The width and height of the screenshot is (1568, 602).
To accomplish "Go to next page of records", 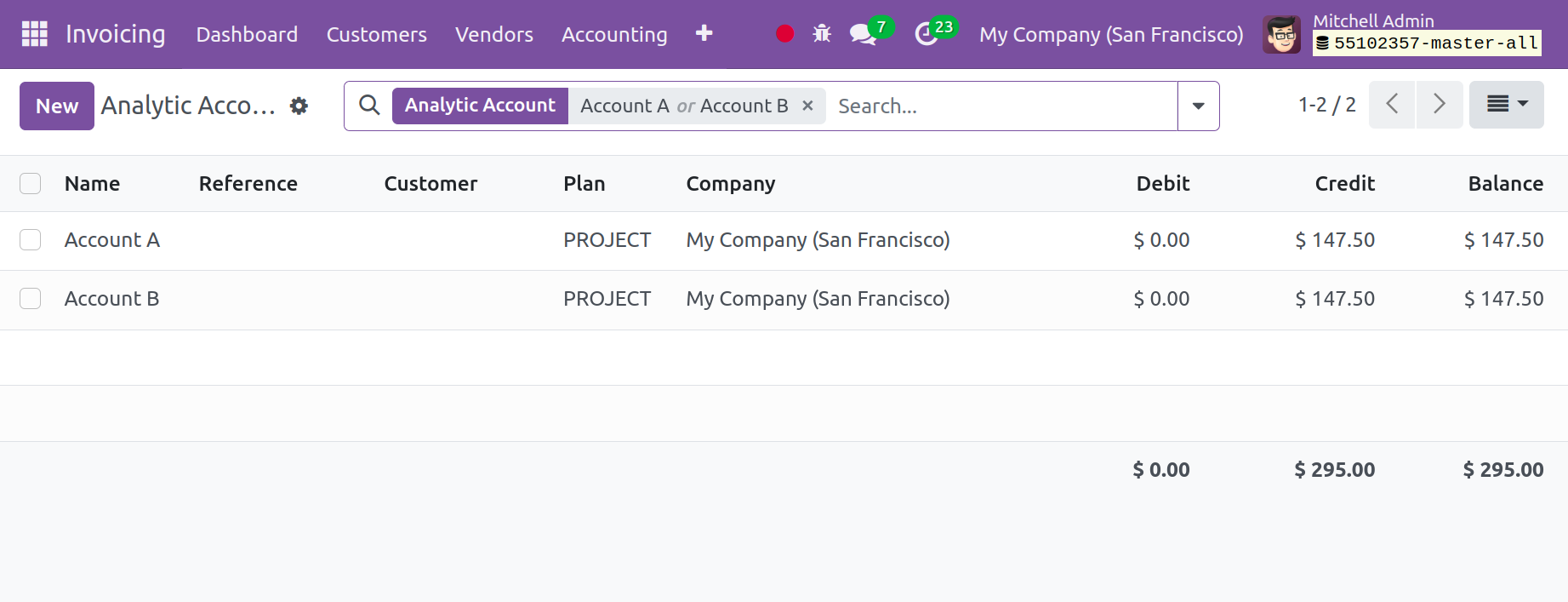I will [1440, 105].
